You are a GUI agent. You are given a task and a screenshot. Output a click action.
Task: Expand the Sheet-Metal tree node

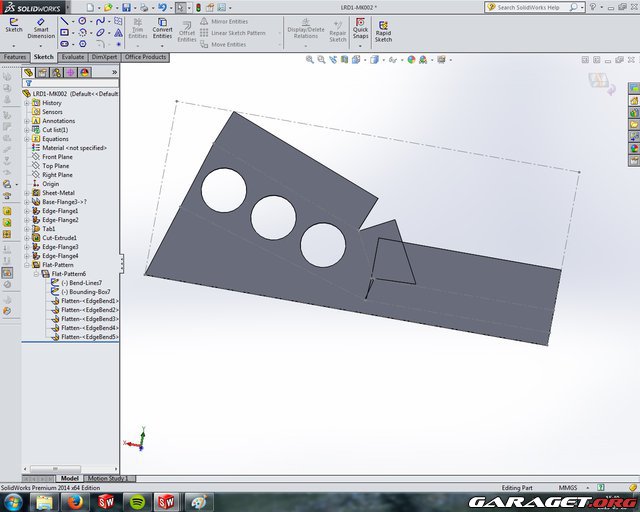(x=28, y=192)
